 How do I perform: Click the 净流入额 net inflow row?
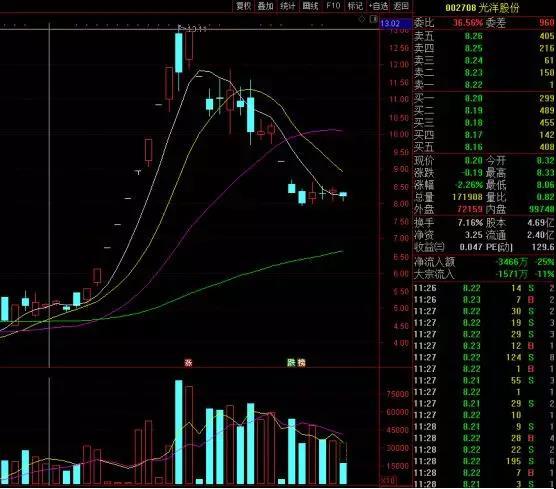[x=484, y=262]
